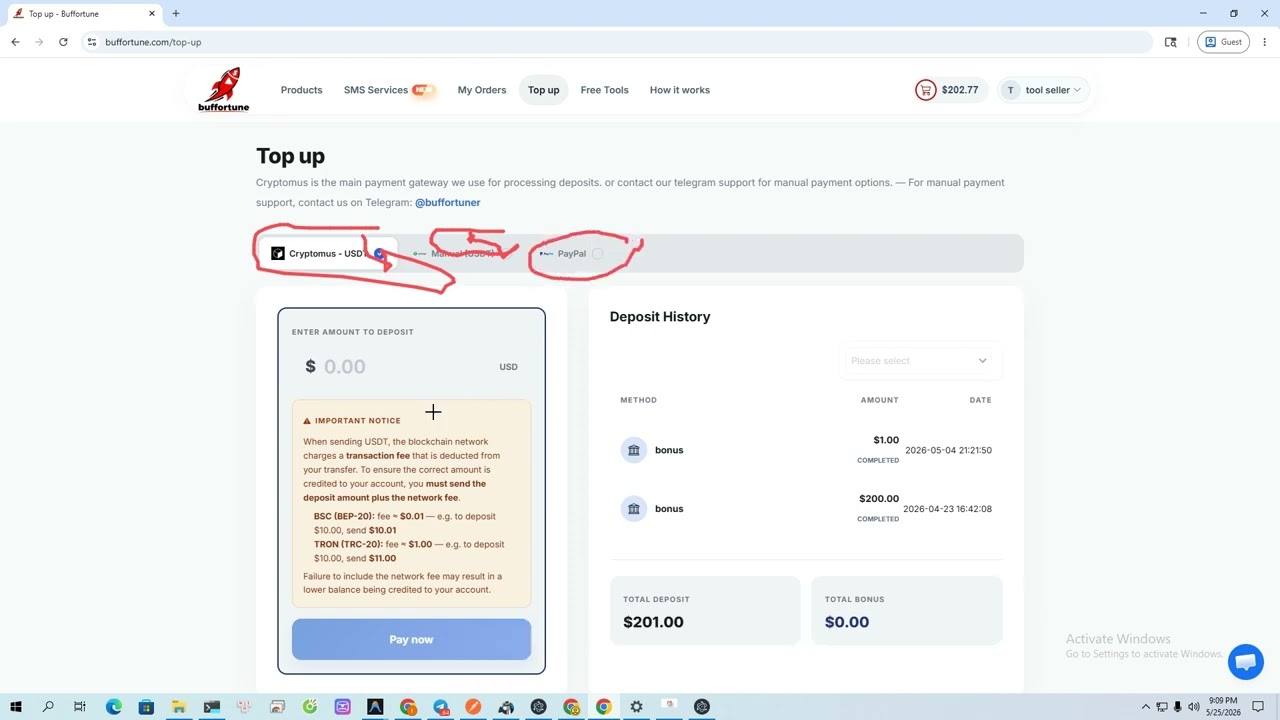Open File Explorer from the taskbar

tap(179, 707)
